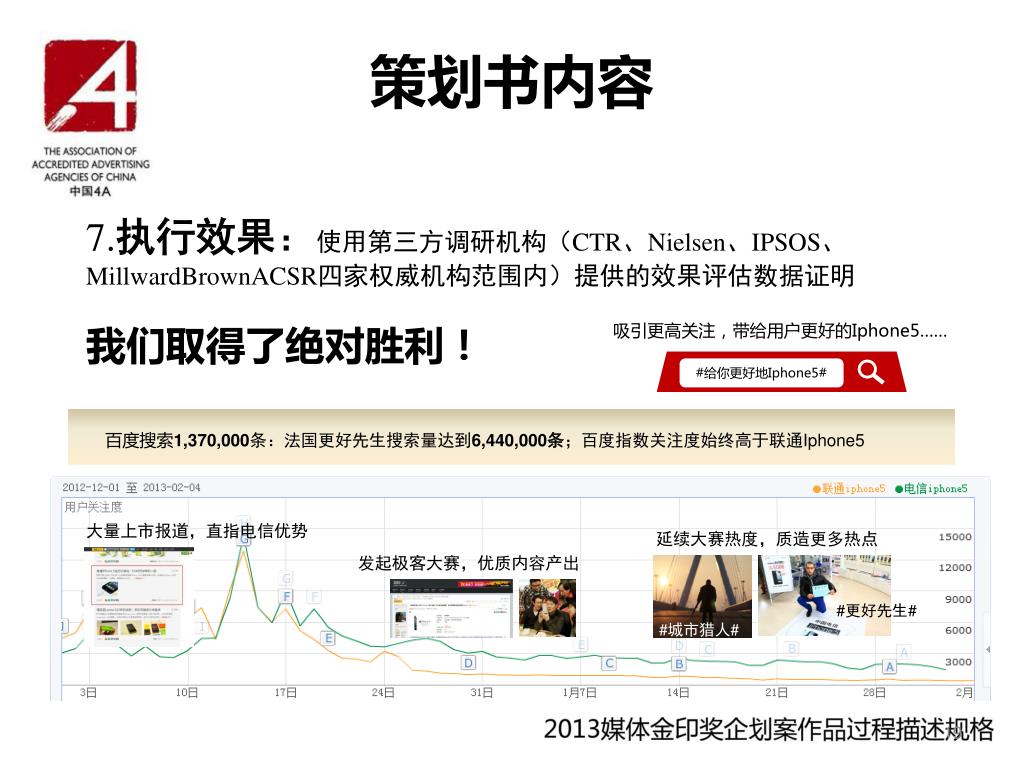Viewport: 1024px width, 768px height.
Task: Click the red 4A association logo
Action: point(90,86)
